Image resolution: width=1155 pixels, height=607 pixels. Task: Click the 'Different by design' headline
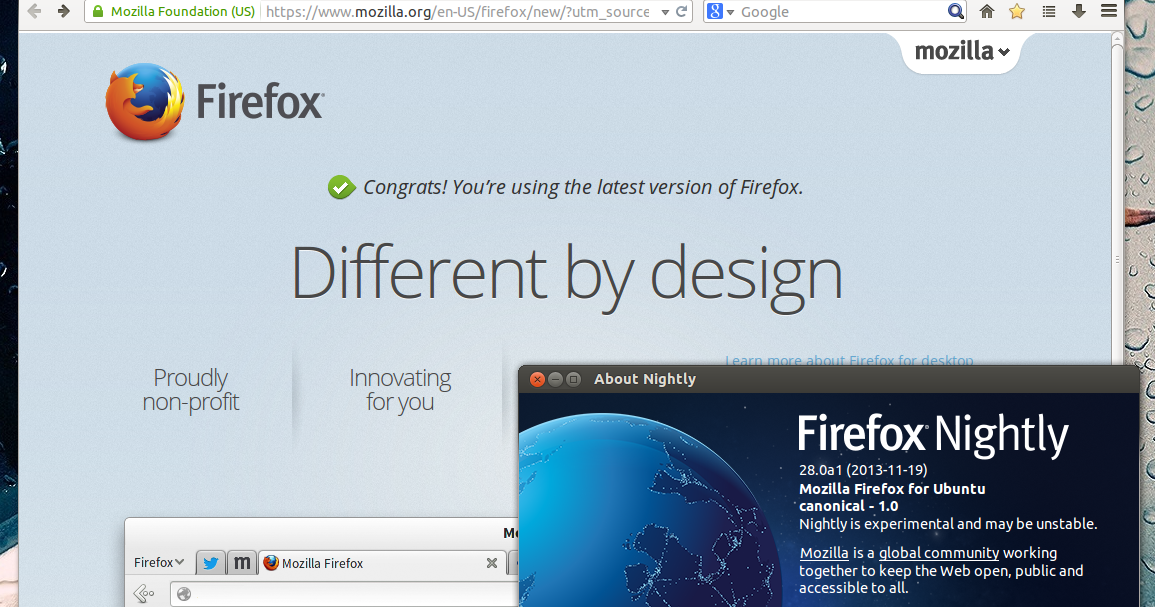click(x=566, y=276)
